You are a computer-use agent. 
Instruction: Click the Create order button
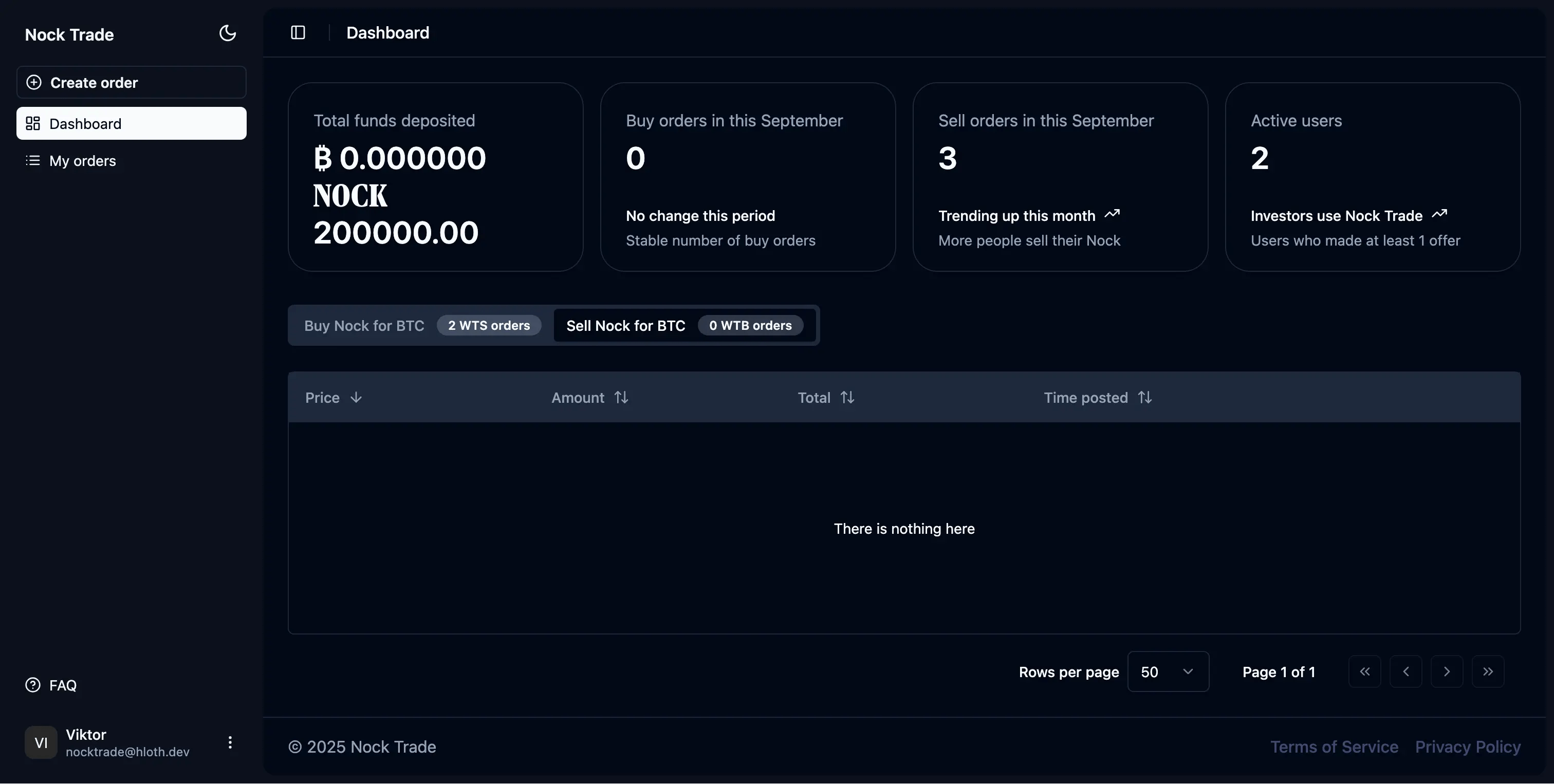pyautogui.click(x=131, y=82)
